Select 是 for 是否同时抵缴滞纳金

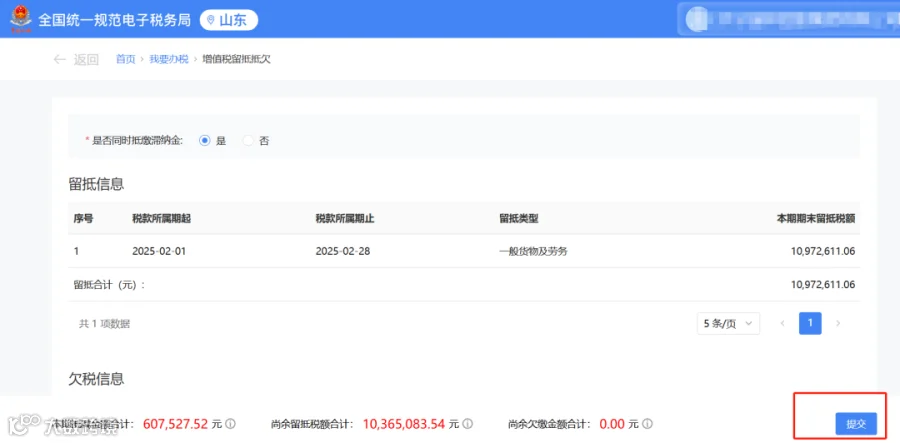point(205,141)
